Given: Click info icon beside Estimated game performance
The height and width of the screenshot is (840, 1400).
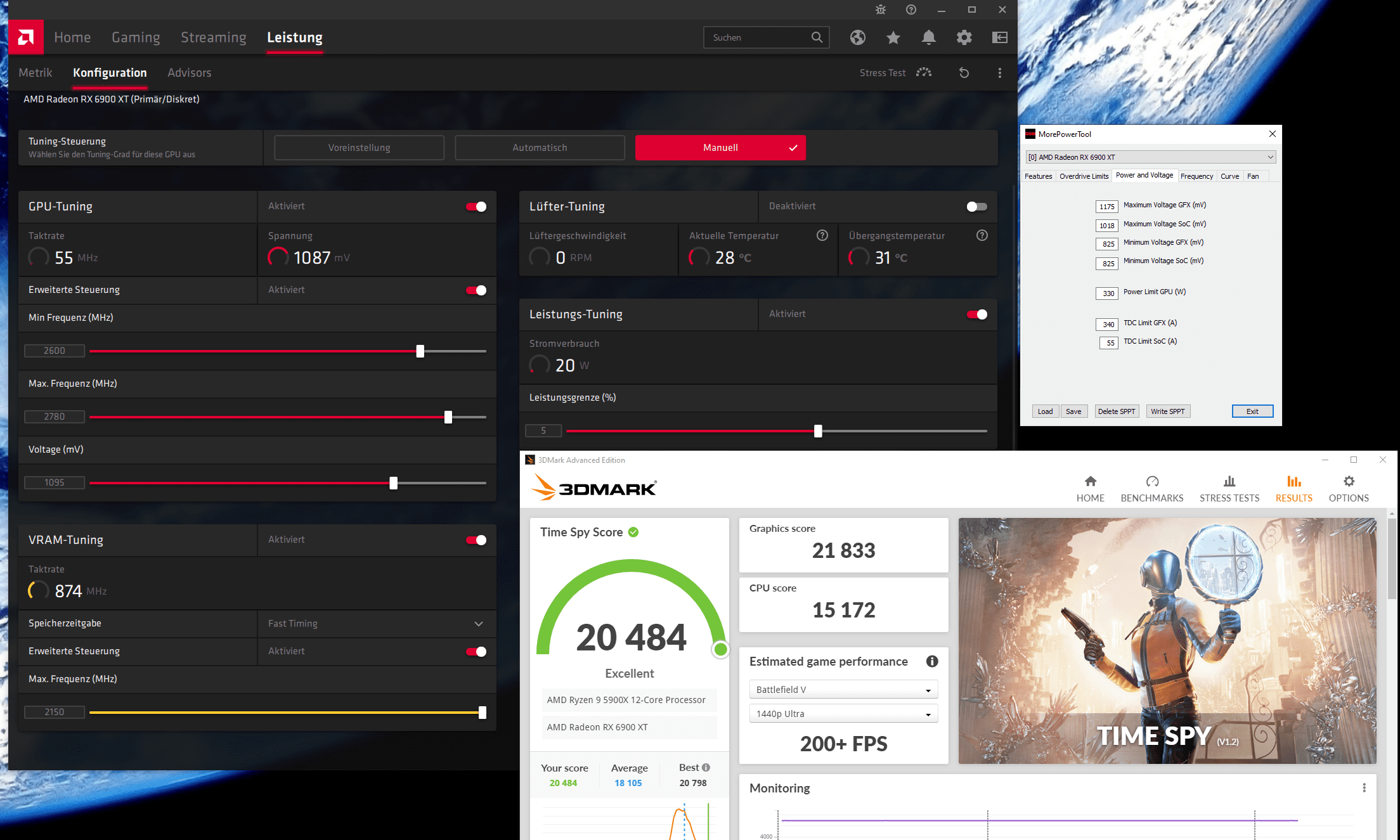Looking at the screenshot, I should 931,661.
